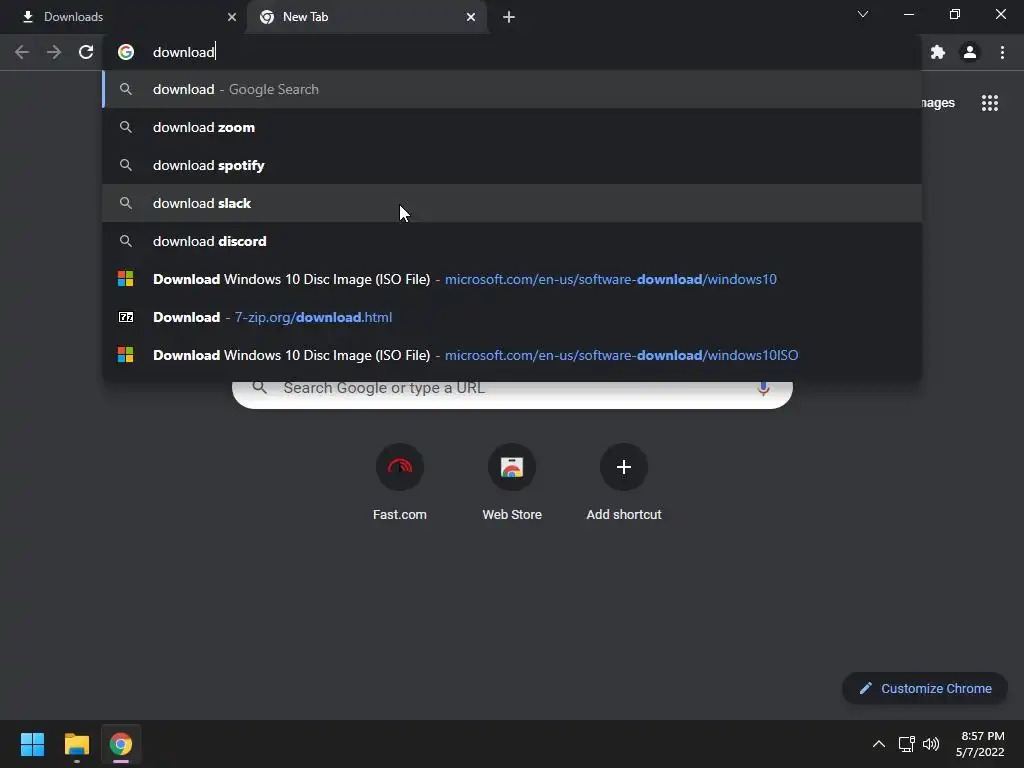Click Customize Chrome button
The image size is (1024, 768).
(925, 688)
